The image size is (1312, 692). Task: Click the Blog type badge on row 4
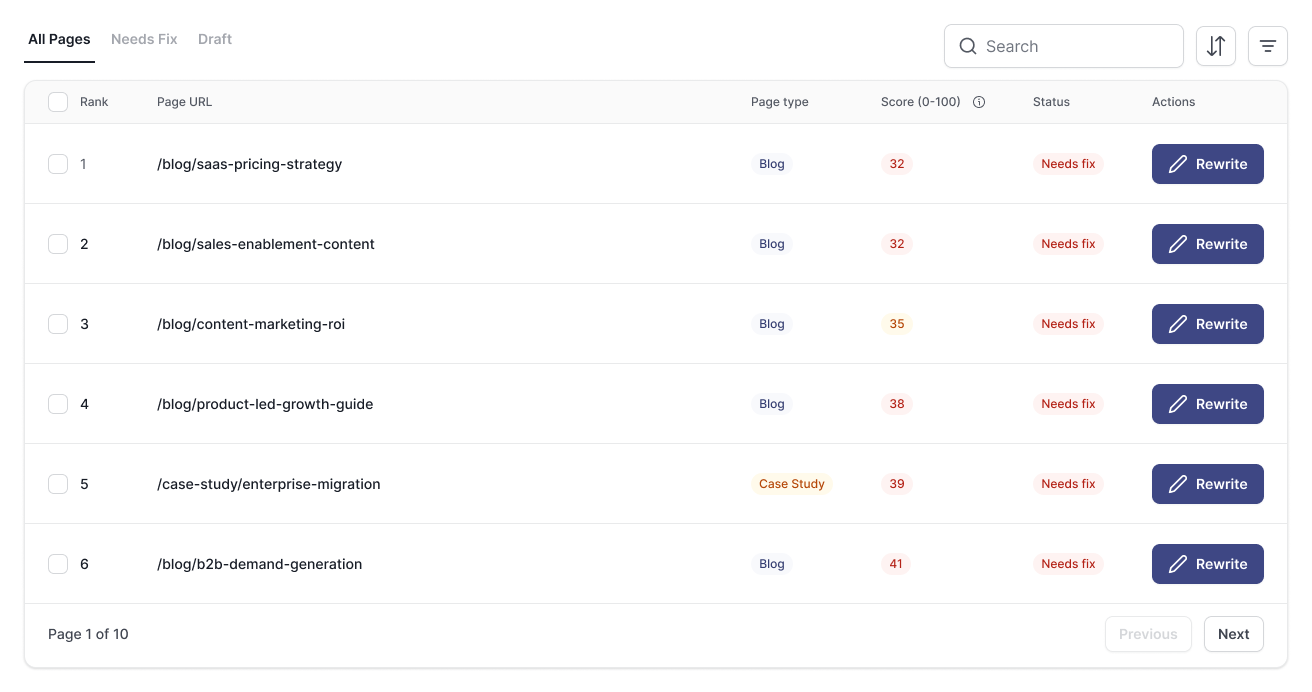coord(771,403)
